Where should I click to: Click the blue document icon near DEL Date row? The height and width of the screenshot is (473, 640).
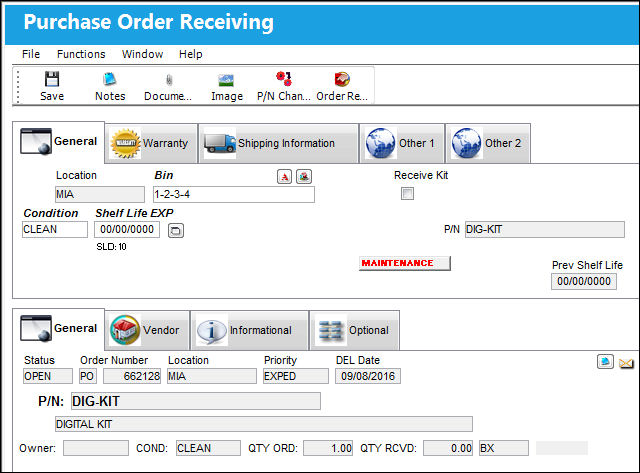605,362
